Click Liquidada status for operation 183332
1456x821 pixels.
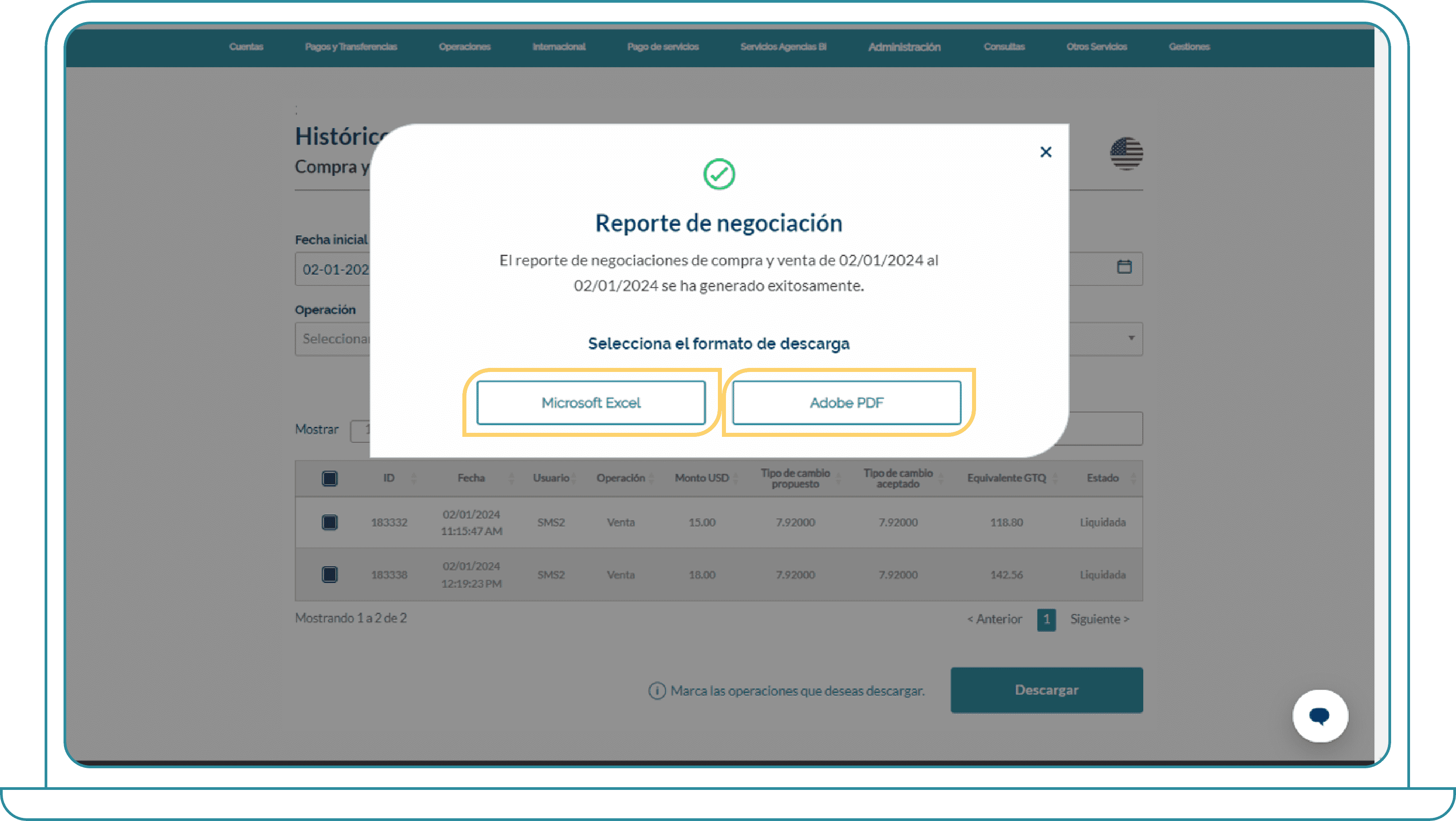point(1103,523)
